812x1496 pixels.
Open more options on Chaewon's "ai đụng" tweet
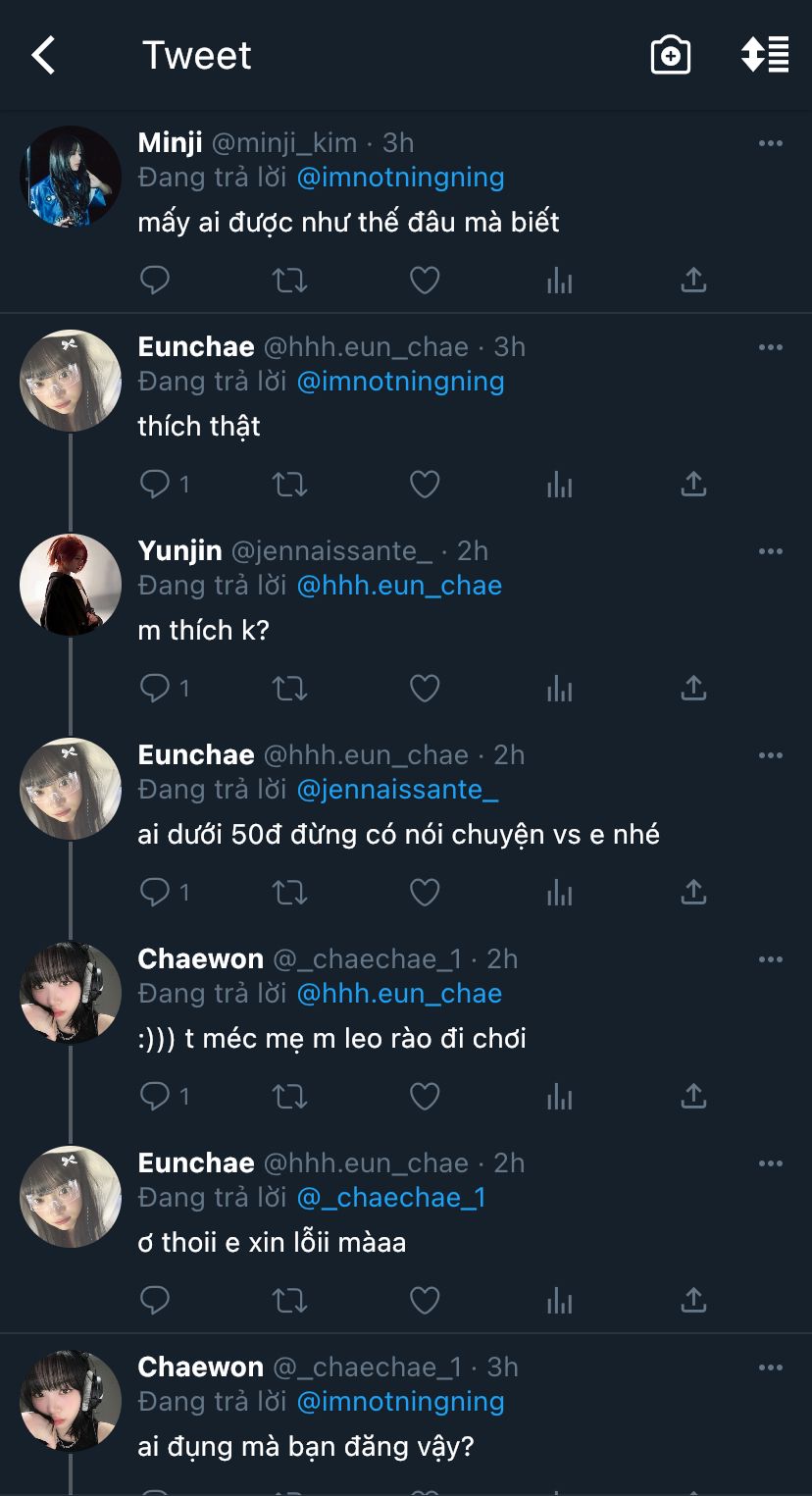(771, 1367)
